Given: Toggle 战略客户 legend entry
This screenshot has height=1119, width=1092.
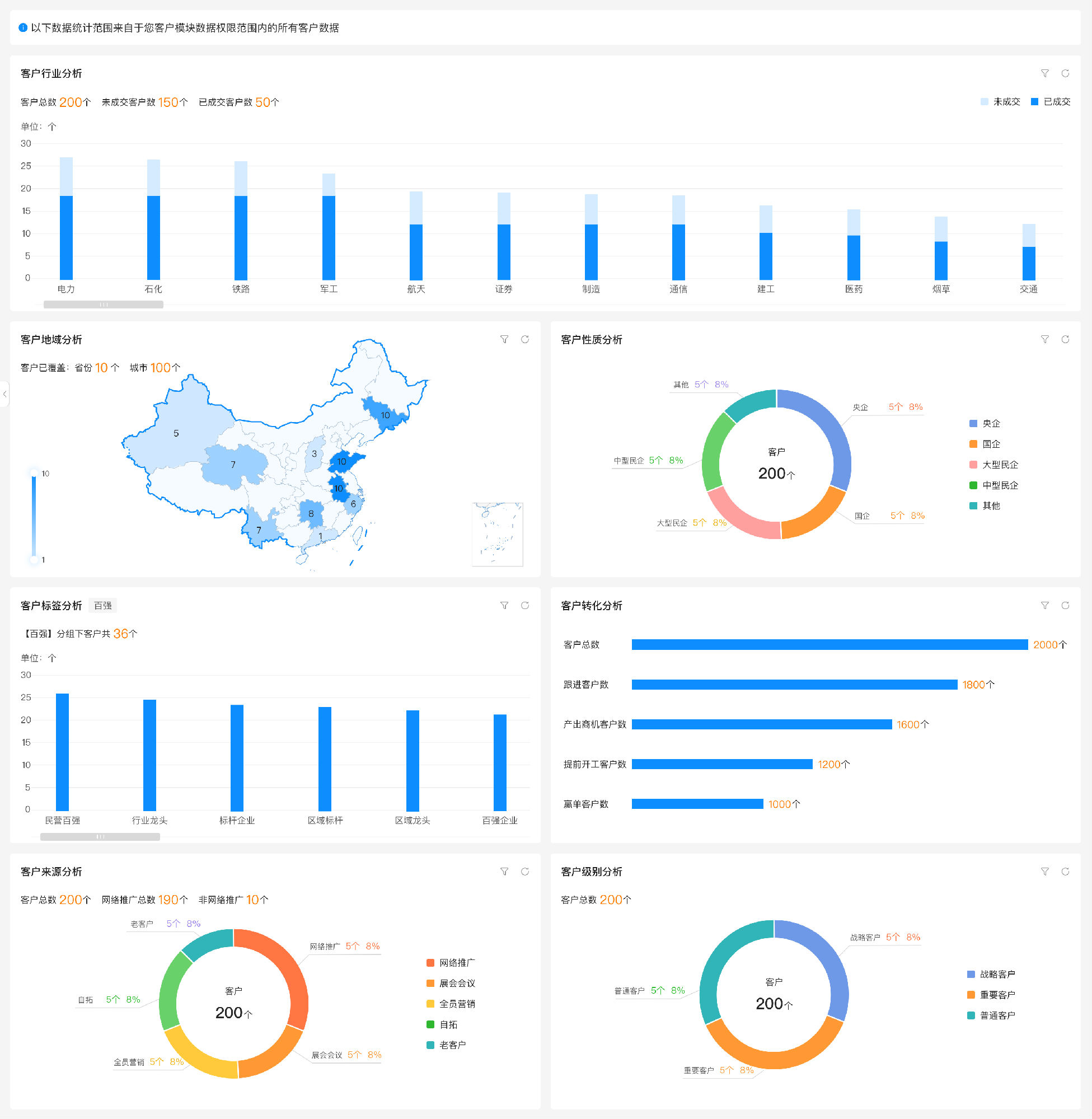Looking at the screenshot, I should point(991,975).
